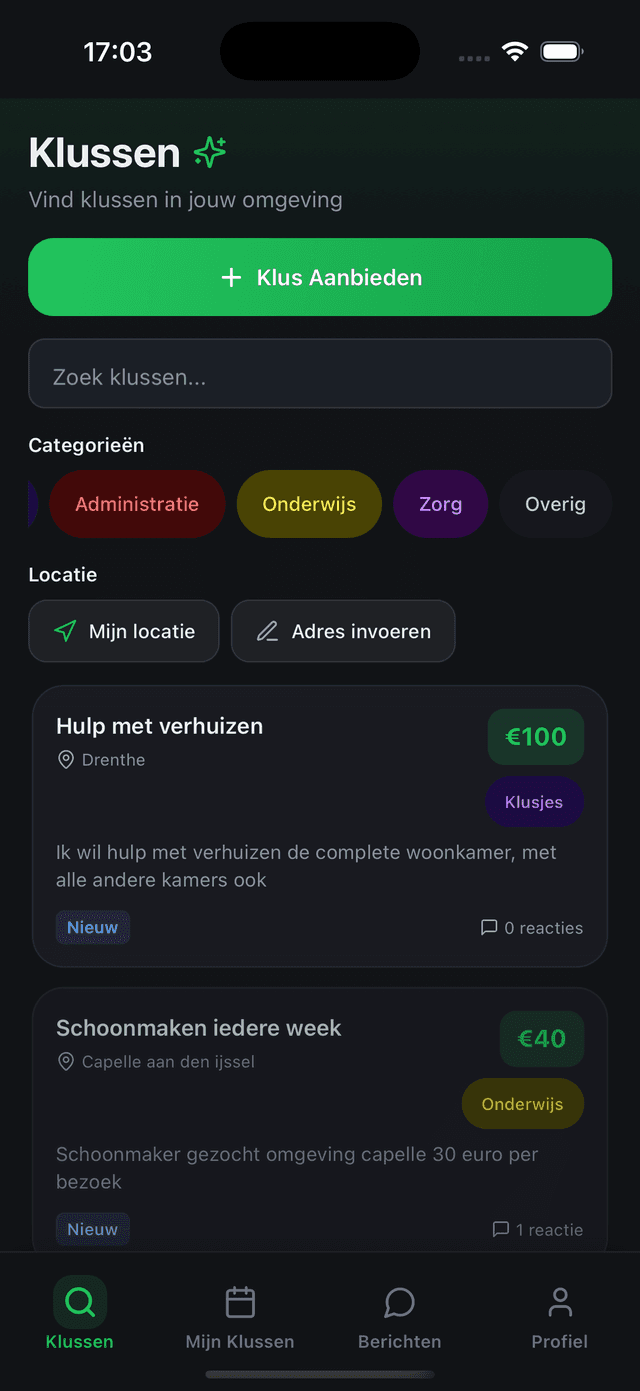Open the speech bubble Berichten icon
Screen dimensions: 640x1391
(x=399, y=1300)
